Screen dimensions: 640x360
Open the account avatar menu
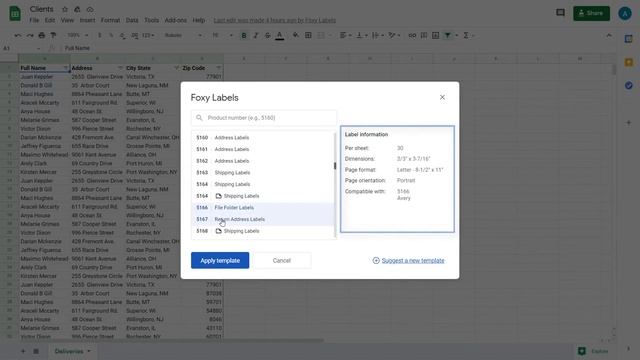coord(624,13)
